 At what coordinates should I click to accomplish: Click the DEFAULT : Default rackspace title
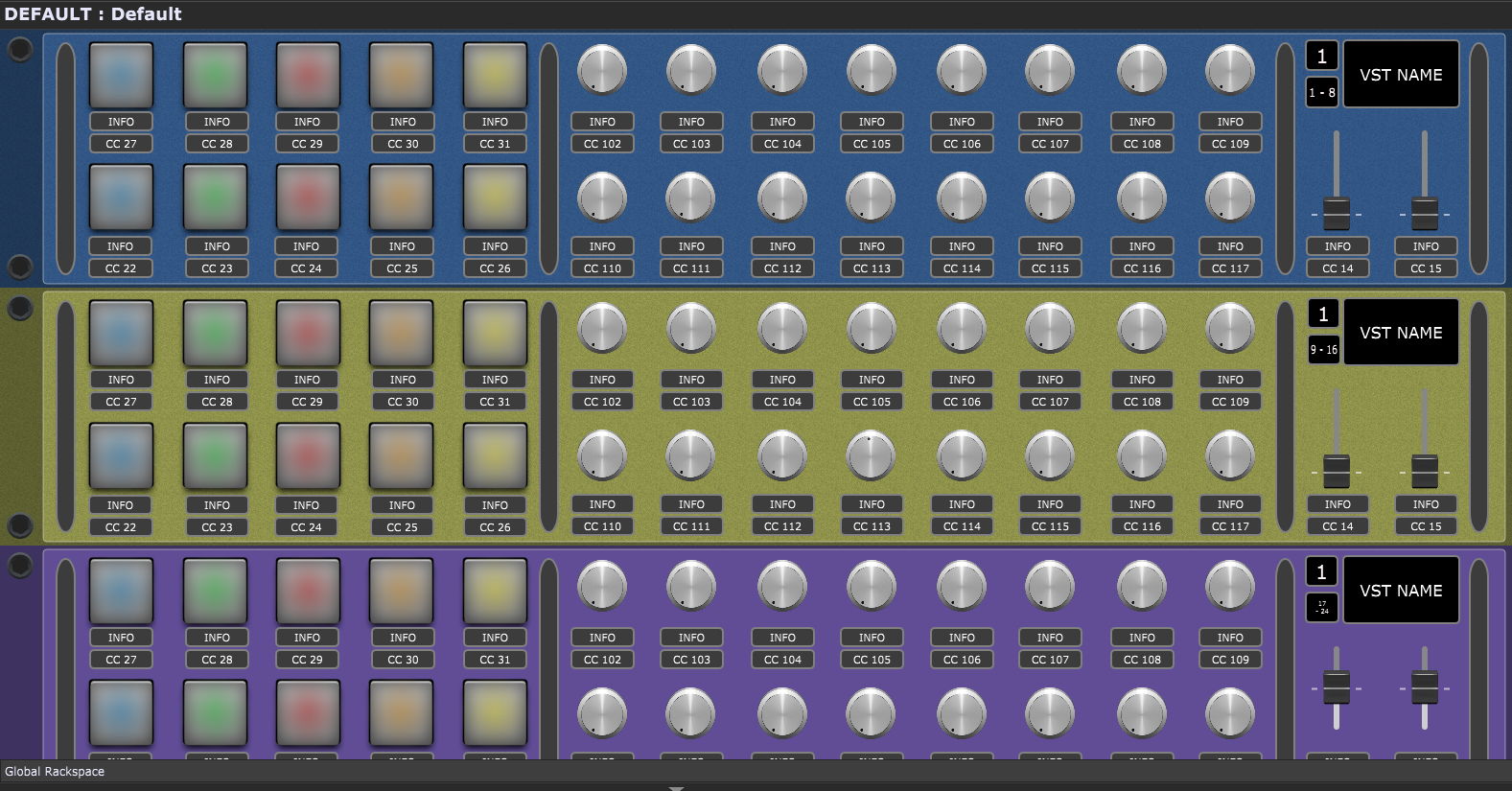(x=93, y=14)
